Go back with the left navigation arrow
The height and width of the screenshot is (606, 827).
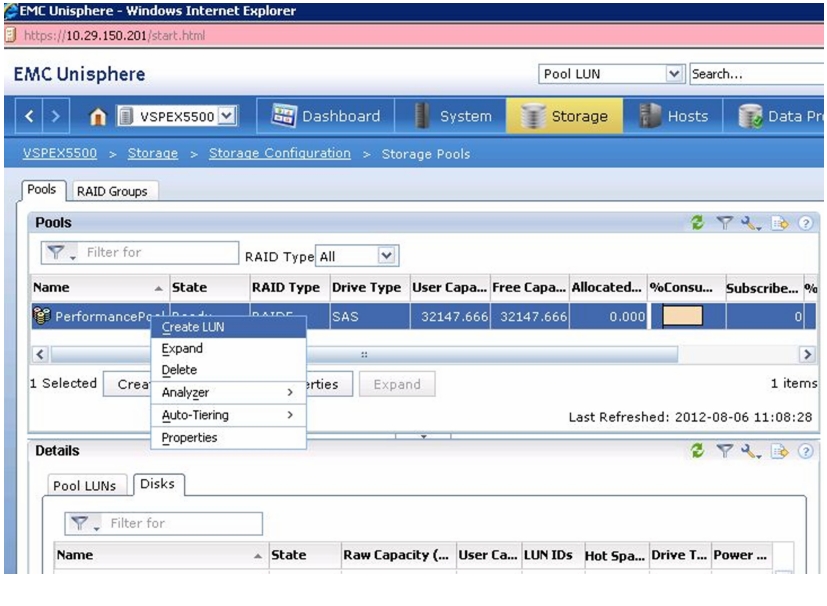[30, 116]
